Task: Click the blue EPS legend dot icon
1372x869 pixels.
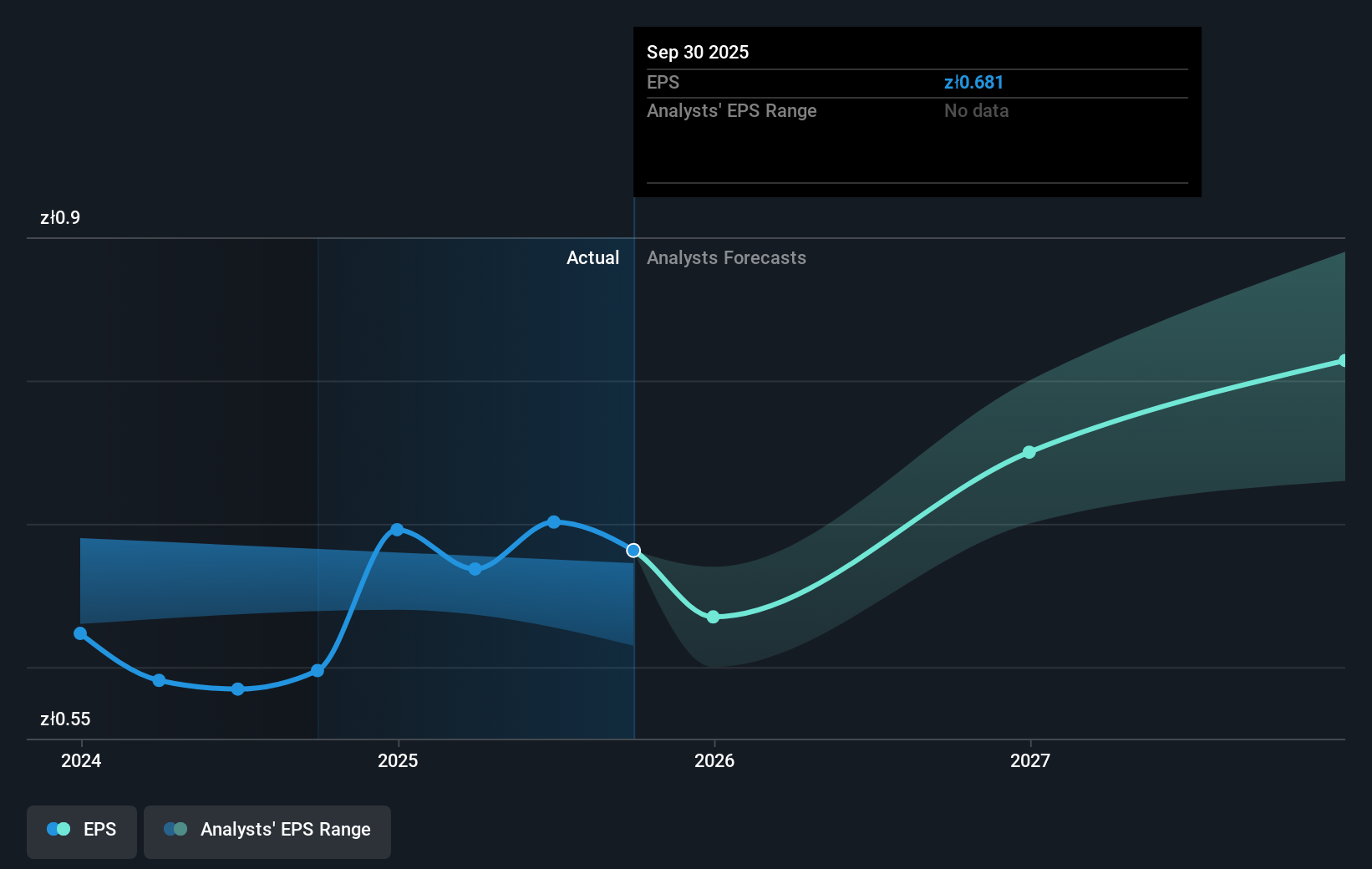Action: click(x=57, y=829)
